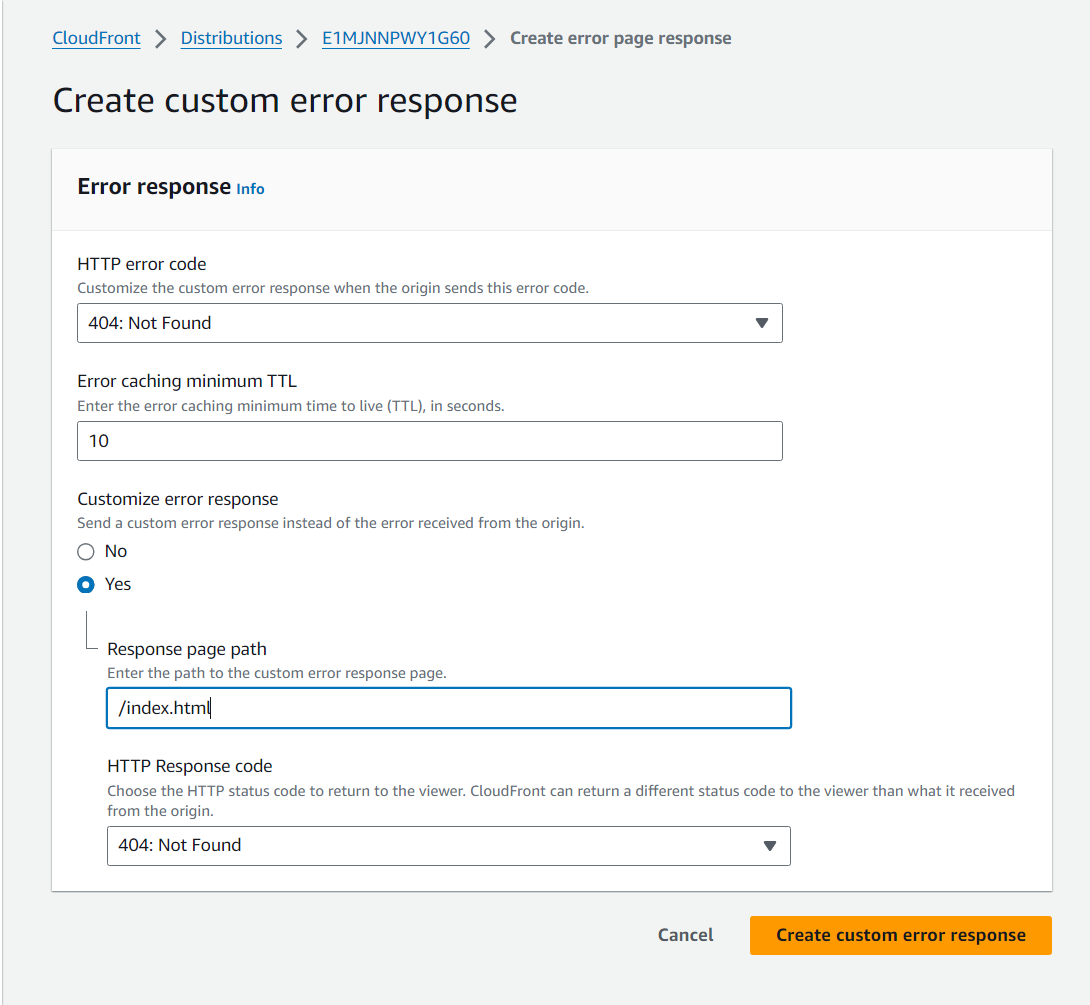This screenshot has height=1005, width=1090.
Task: Open distribution E1MJNNPWY1G60 breadcrumb
Action: coord(396,38)
